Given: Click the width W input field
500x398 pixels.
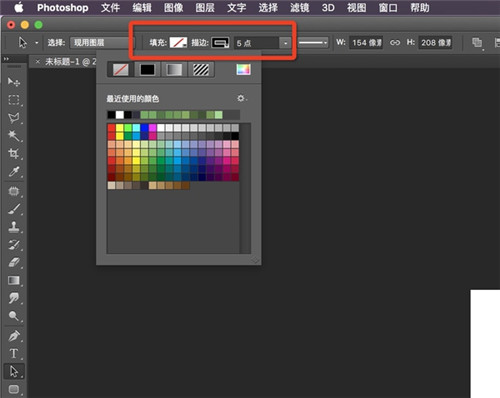Looking at the screenshot, I should coord(366,43).
